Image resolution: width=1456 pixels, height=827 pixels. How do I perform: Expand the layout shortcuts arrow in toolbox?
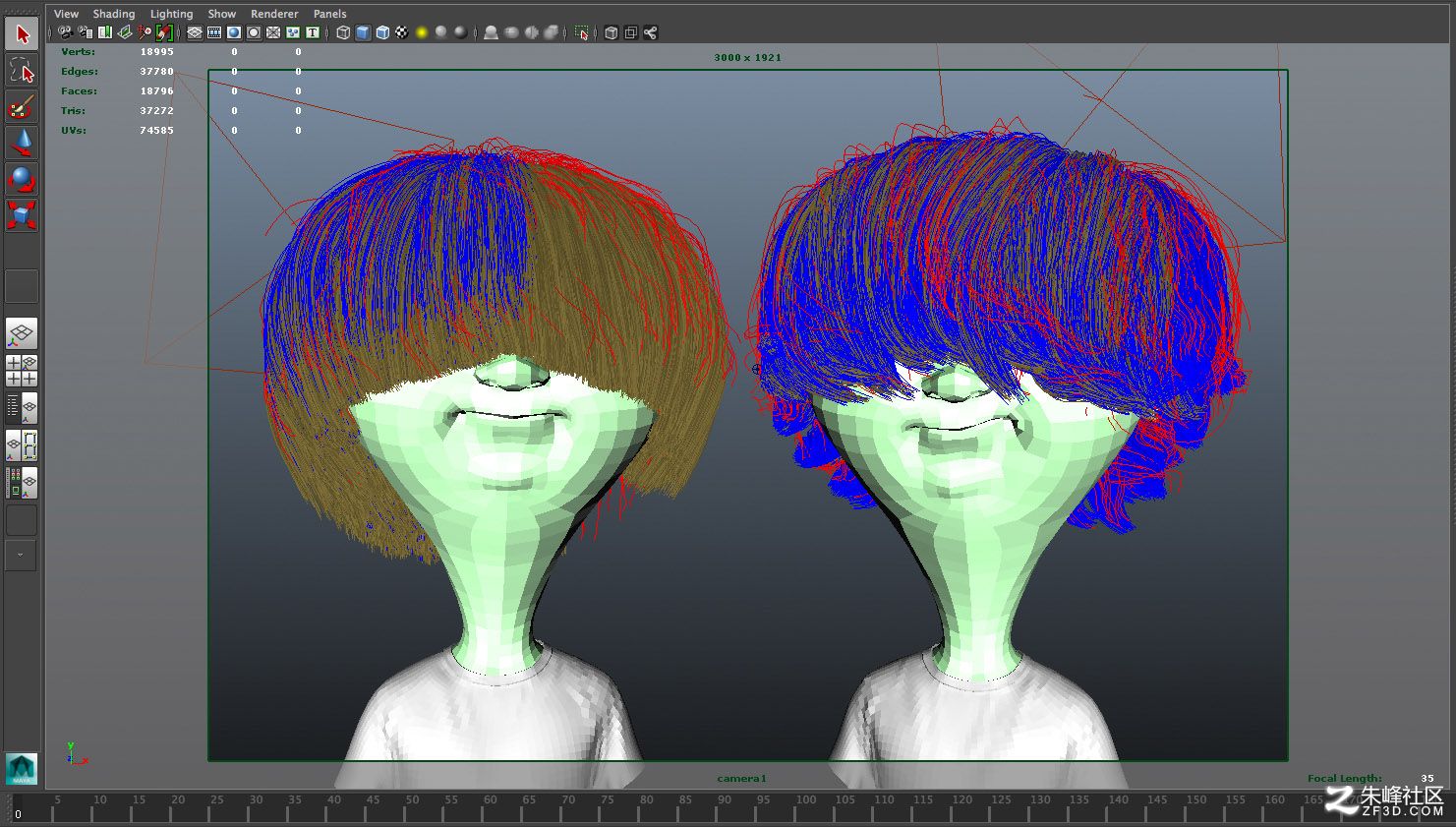point(21,555)
